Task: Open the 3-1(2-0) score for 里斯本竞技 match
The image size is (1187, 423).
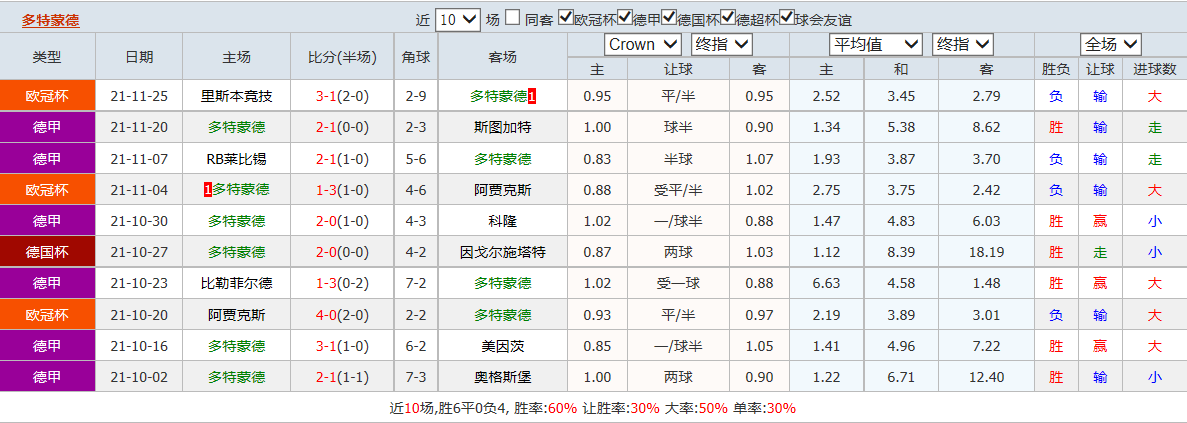Action: 343,96
